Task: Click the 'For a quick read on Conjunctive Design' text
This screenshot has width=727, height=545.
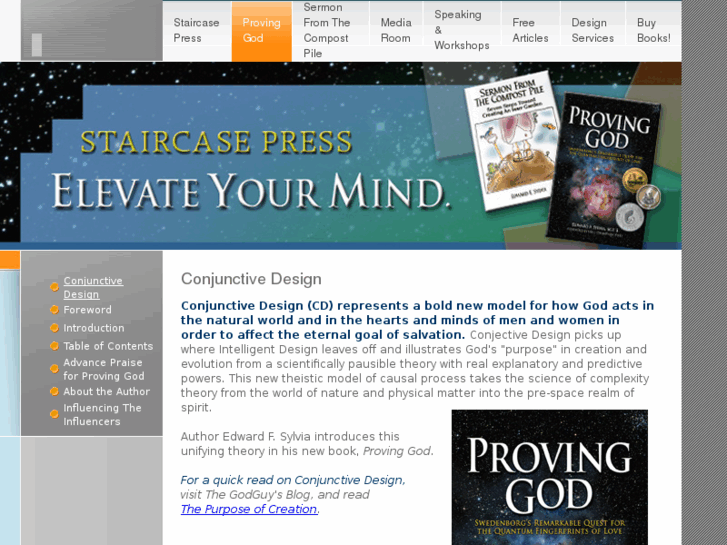Action: coord(293,480)
